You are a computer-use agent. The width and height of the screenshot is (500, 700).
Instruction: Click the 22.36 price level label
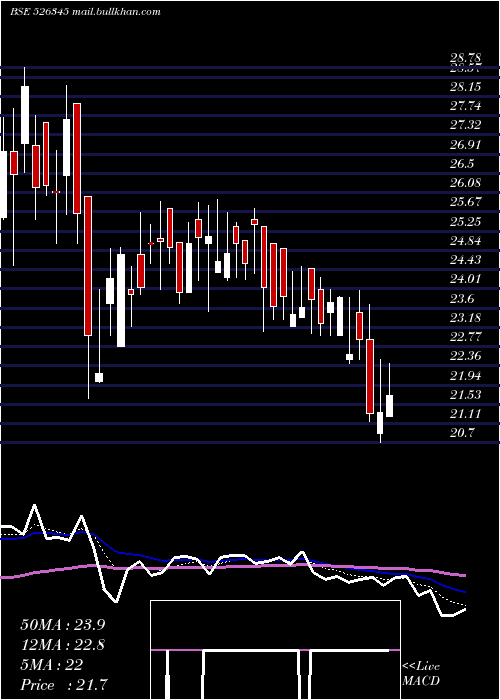point(466,356)
